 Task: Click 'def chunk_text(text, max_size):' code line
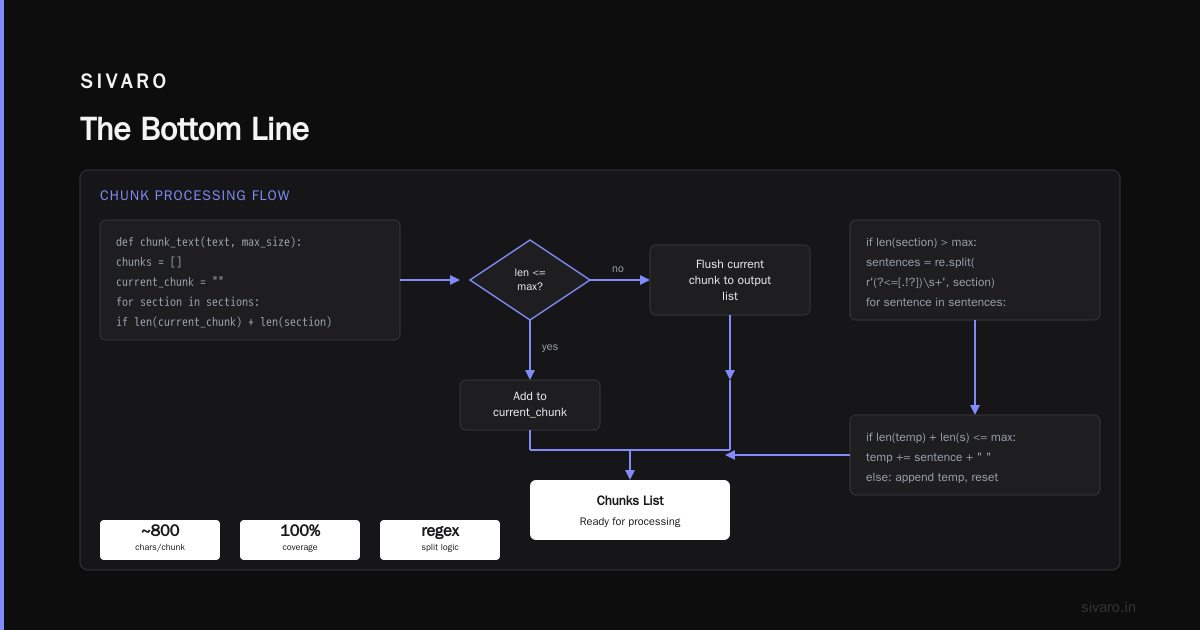pyautogui.click(x=209, y=242)
